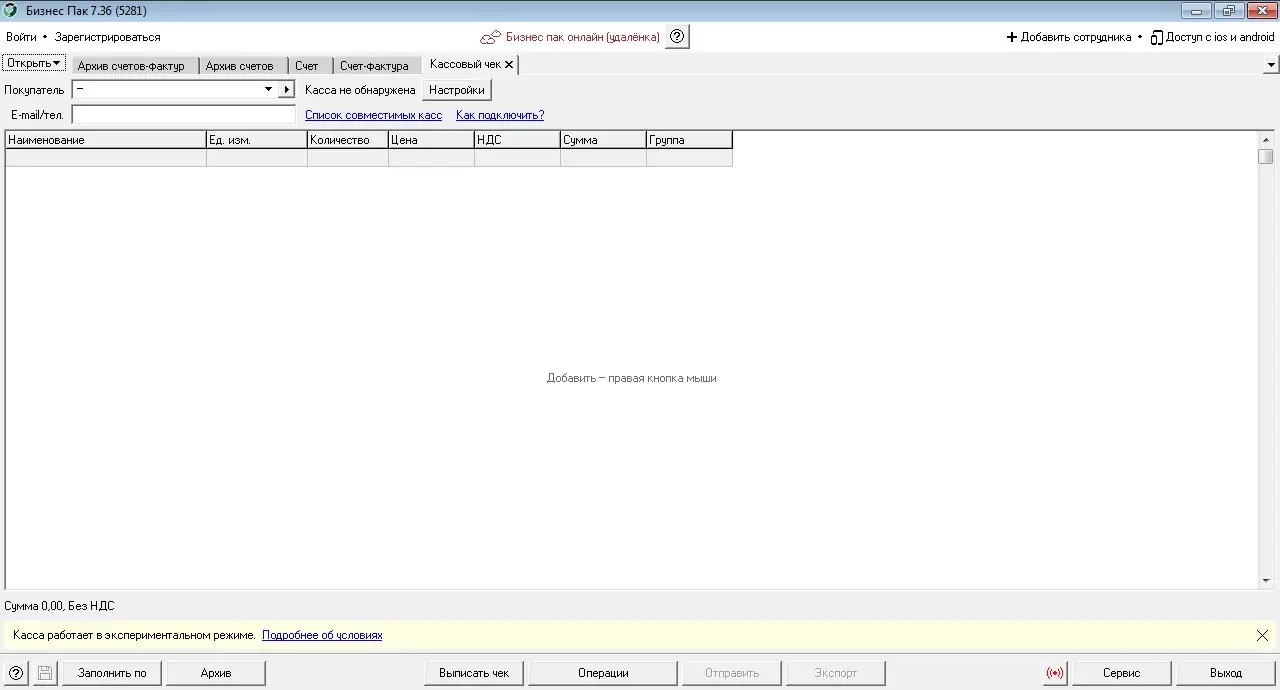Switch to Архив счетов-фактур tab
1280x690 pixels.
(x=131, y=66)
